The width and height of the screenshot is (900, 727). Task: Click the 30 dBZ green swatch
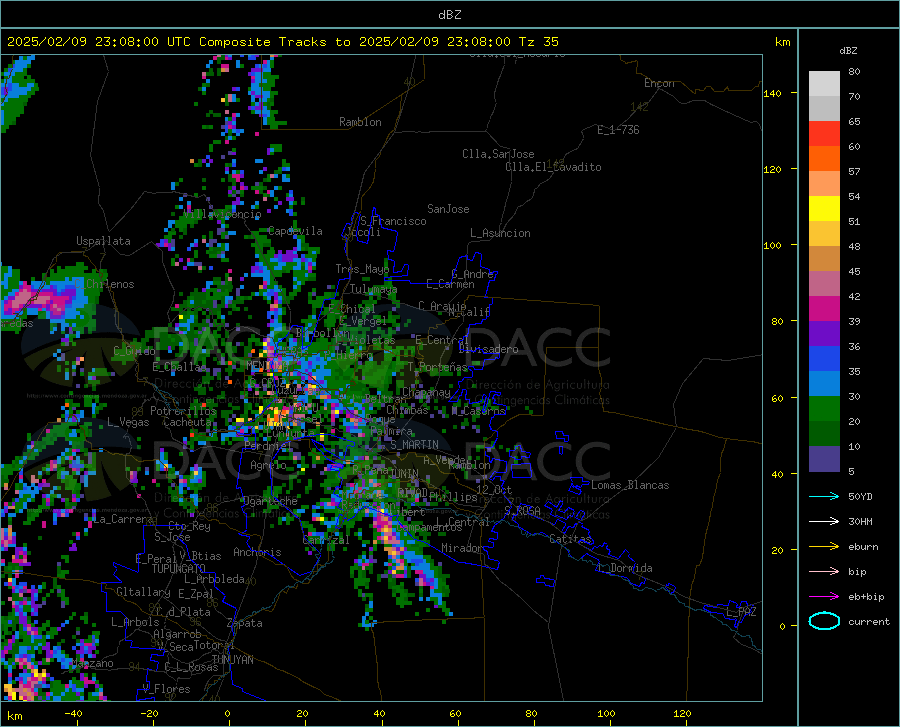pyautogui.click(x=824, y=409)
